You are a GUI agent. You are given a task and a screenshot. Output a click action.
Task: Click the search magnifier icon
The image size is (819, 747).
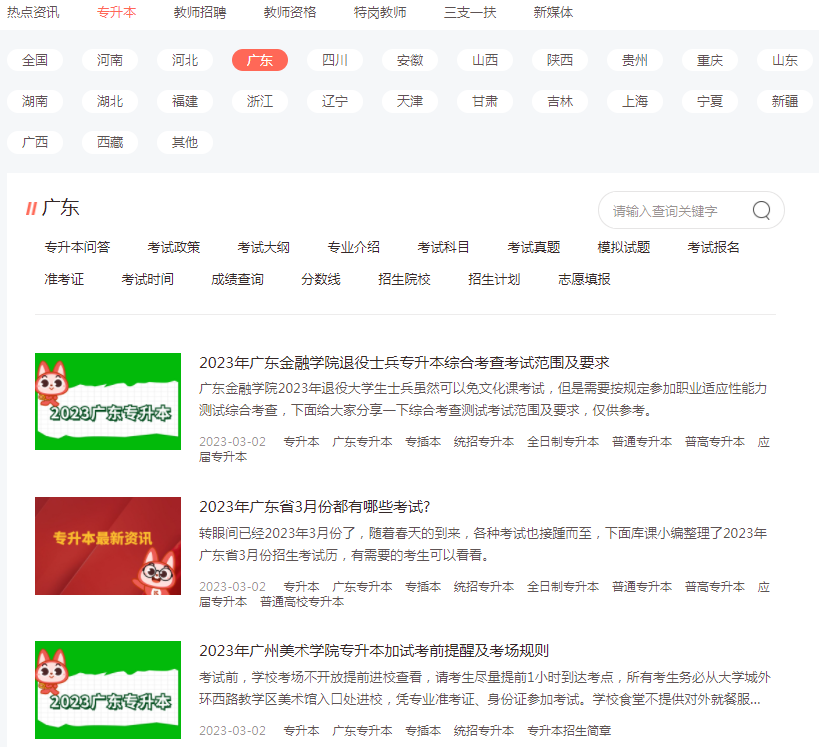[x=761, y=210]
